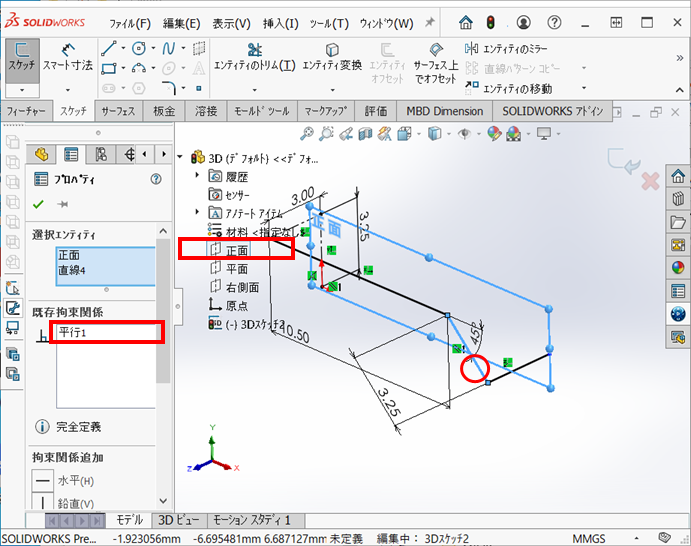
Task: Switch to モーション スタディ 1 tab
Action: coord(250,520)
